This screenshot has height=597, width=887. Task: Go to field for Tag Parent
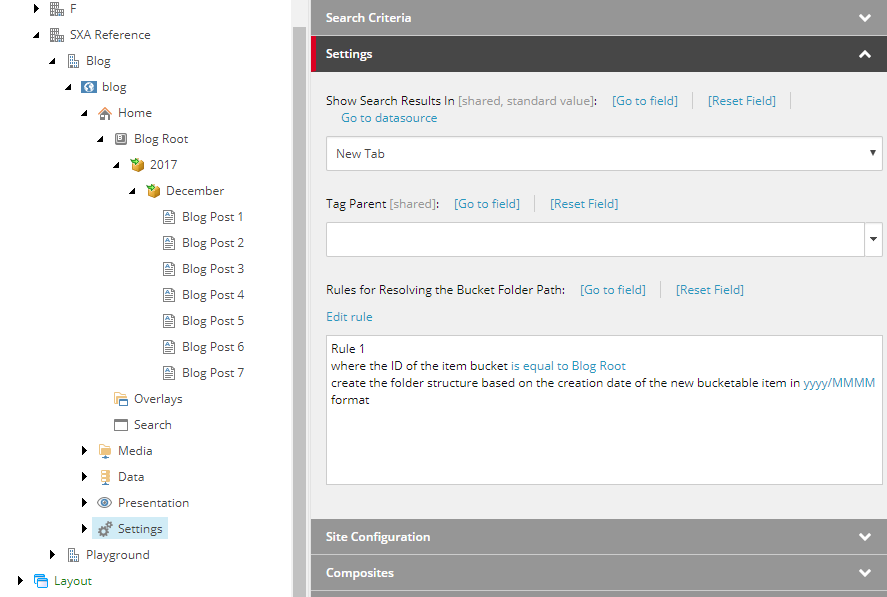[x=487, y=204]
